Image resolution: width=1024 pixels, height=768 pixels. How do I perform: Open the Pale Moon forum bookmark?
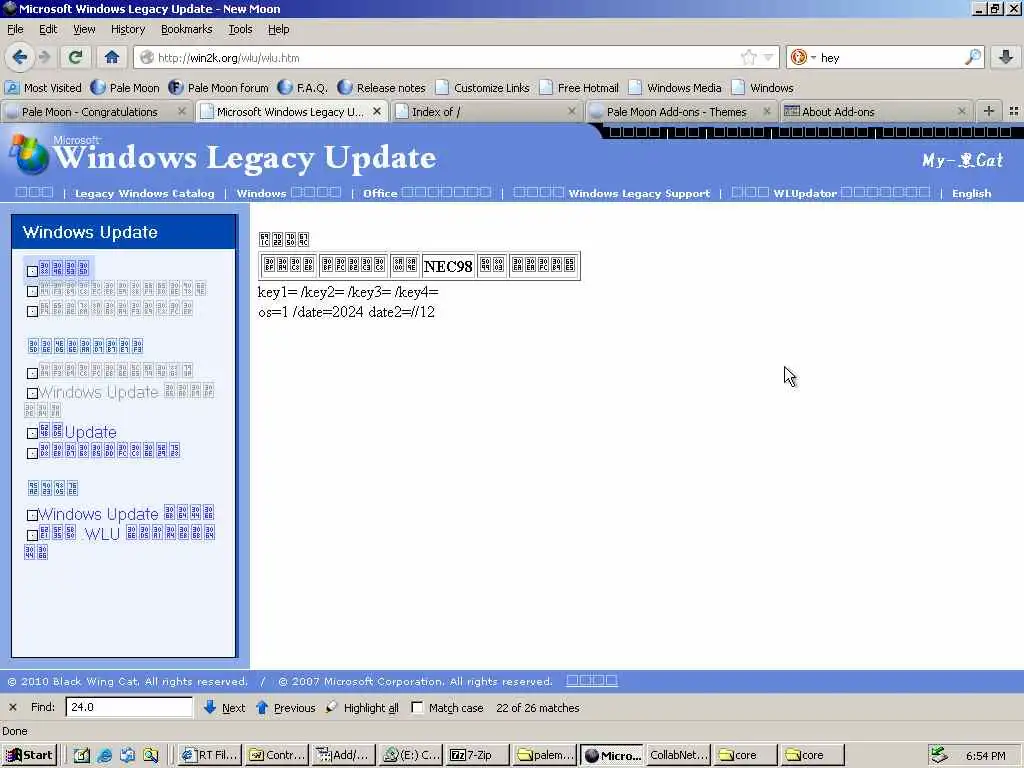coord(218,88)
